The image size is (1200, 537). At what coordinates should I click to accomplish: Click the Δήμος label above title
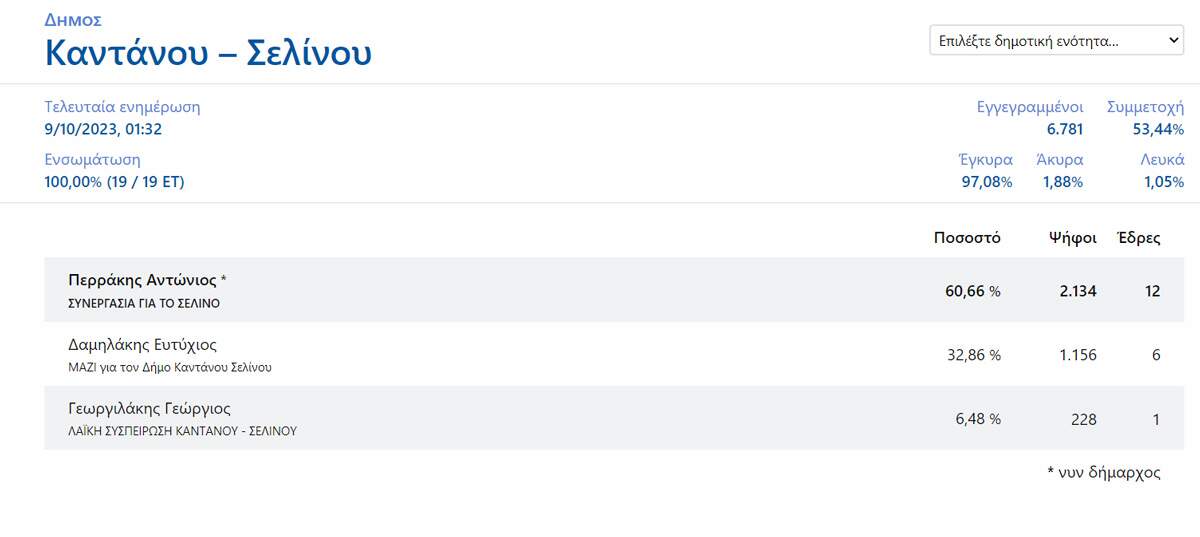73,20
